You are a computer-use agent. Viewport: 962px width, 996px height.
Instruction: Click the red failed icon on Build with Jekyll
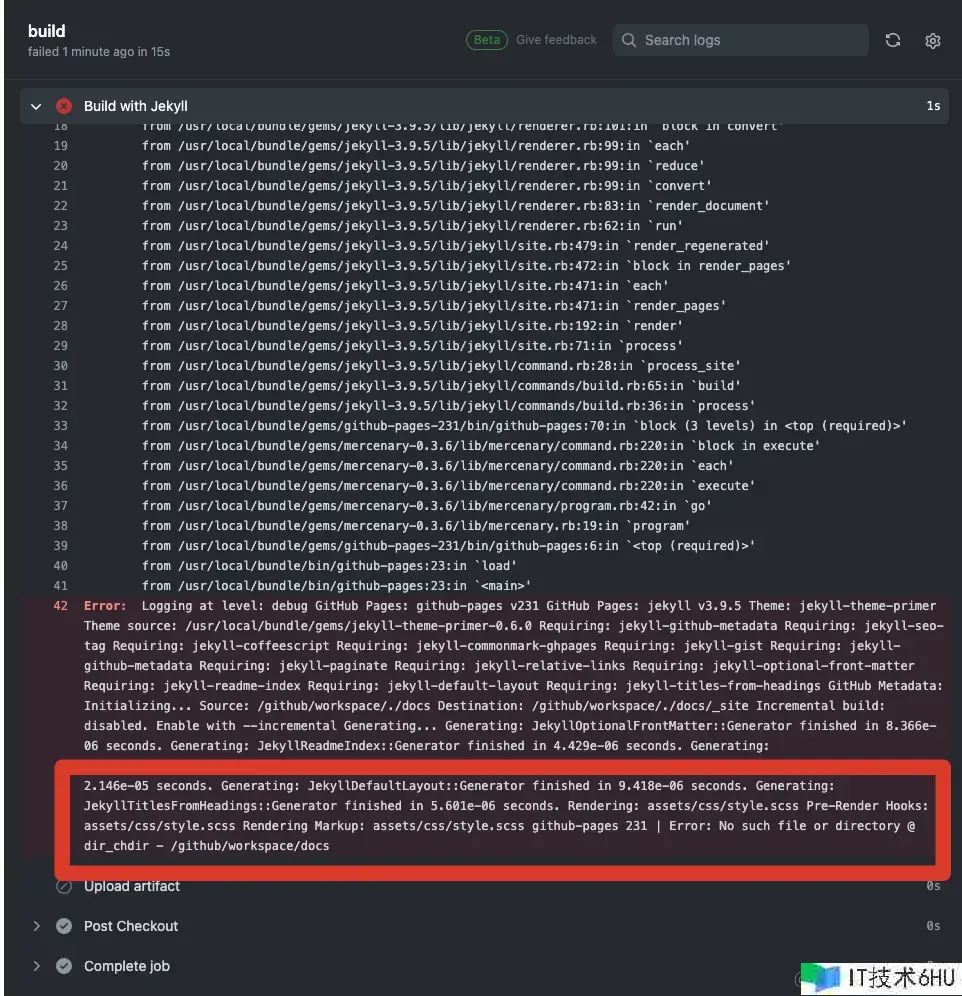tap(64, 106)
